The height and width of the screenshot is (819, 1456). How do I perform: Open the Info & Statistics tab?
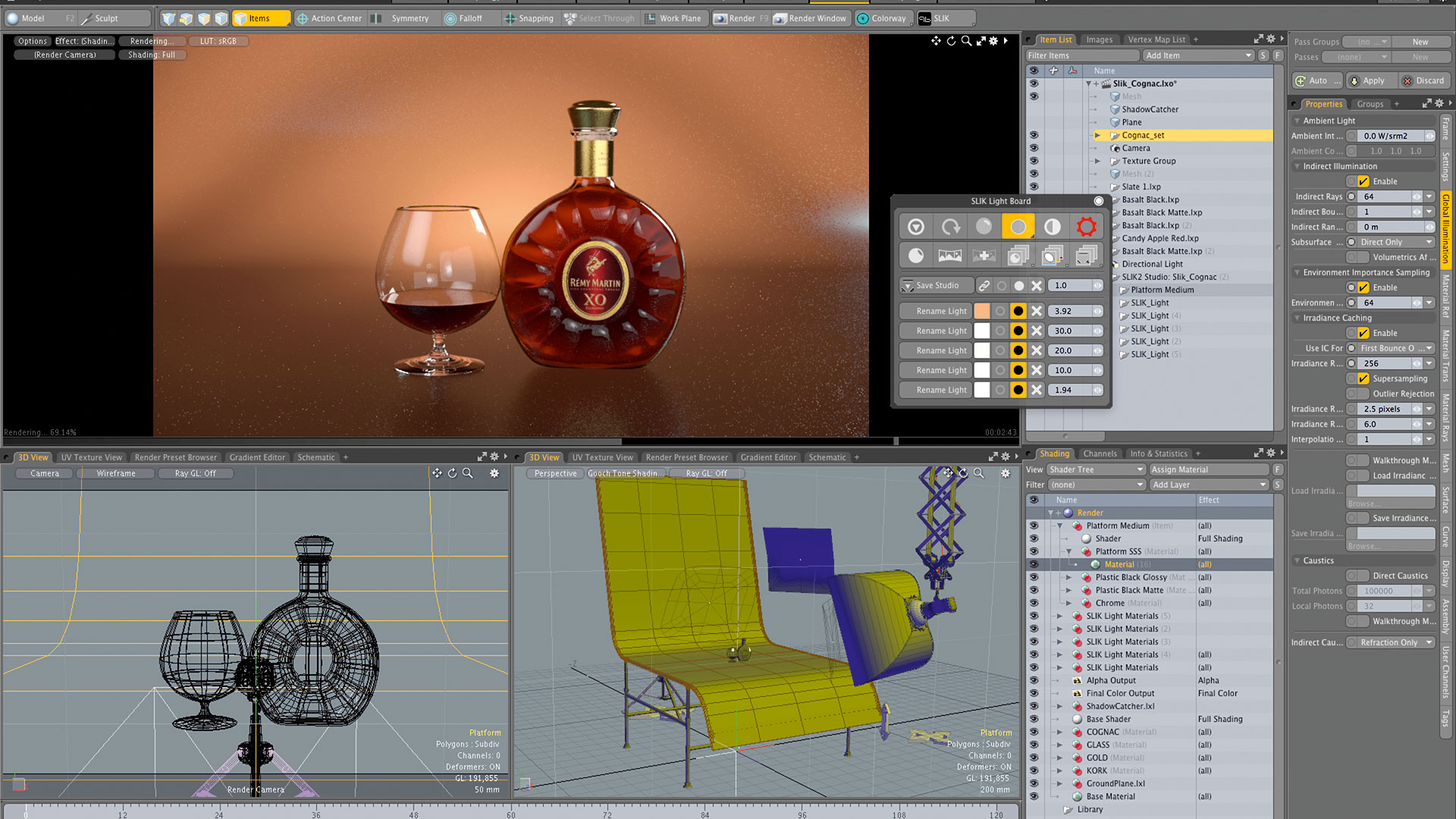(x=1158, y=453)
